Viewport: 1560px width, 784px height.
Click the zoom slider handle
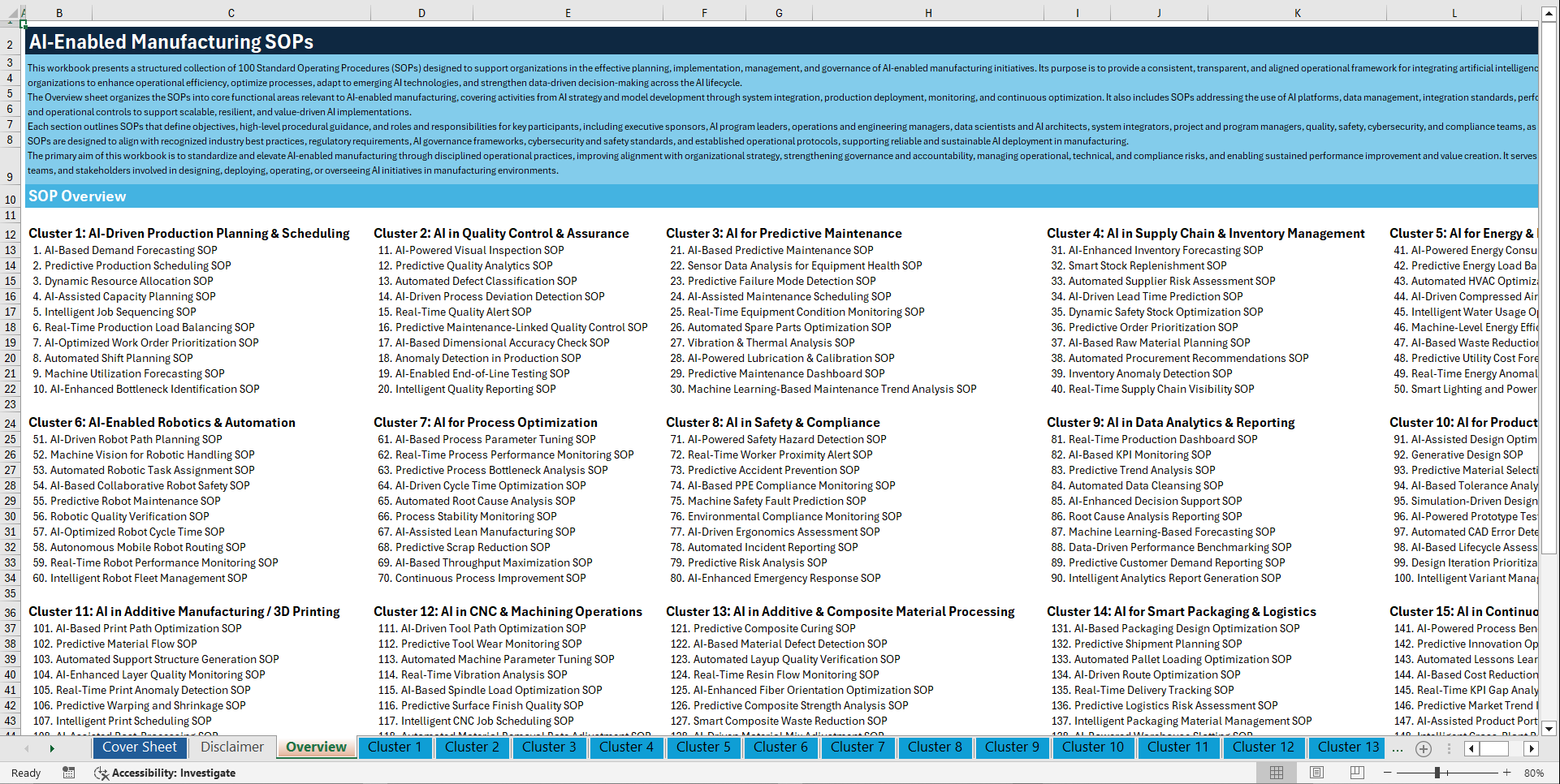(1437, 772)
